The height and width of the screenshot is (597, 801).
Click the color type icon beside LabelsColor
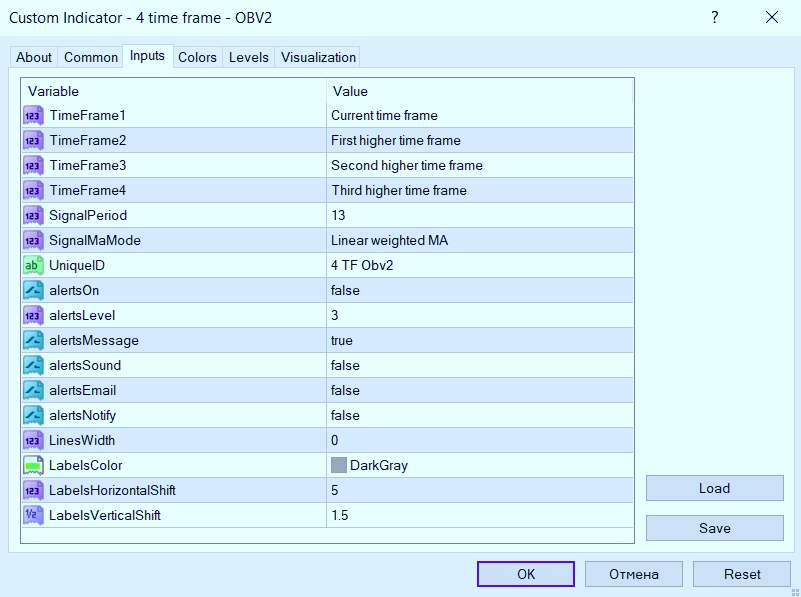33,465
